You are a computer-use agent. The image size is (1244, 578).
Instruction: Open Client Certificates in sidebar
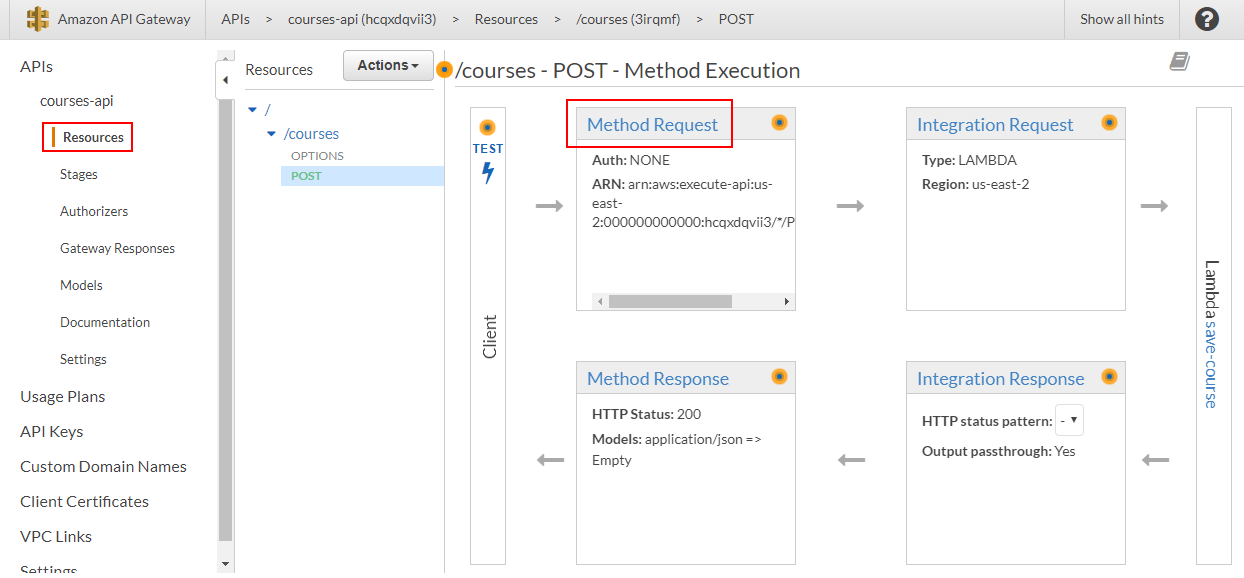(x=84, y=501)
